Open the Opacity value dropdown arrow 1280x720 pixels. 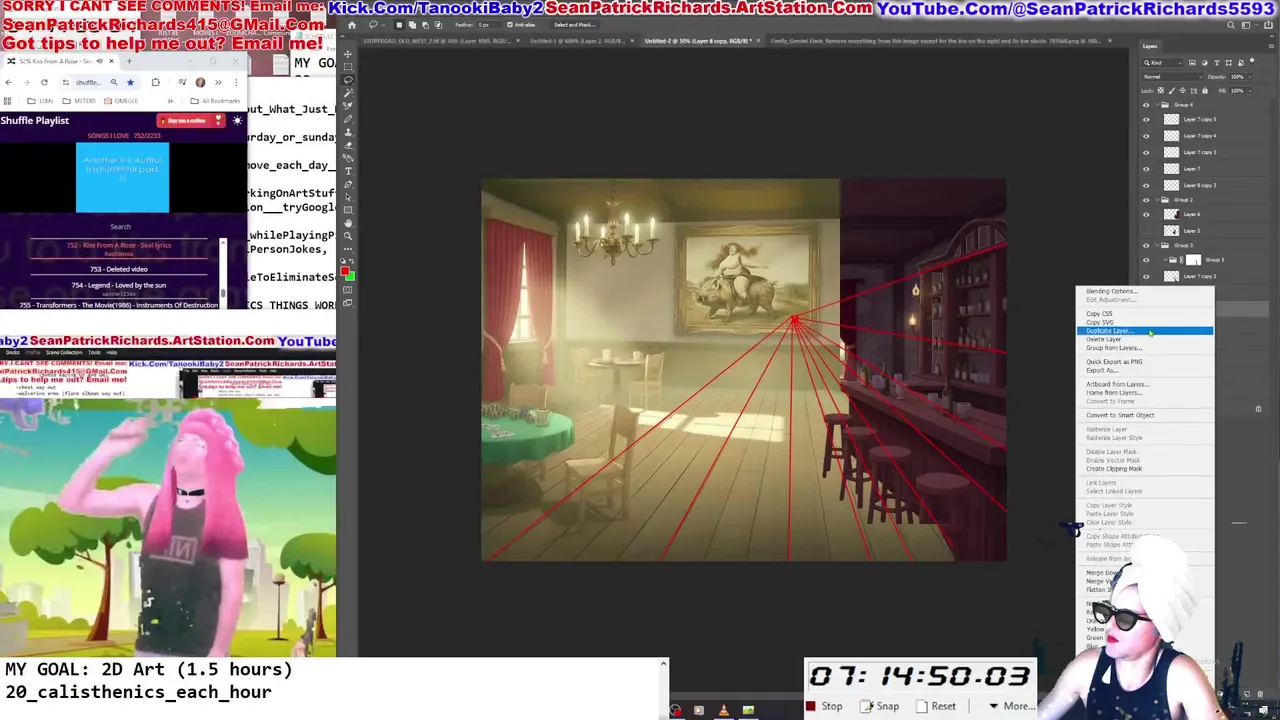(x=1250, y=77)
